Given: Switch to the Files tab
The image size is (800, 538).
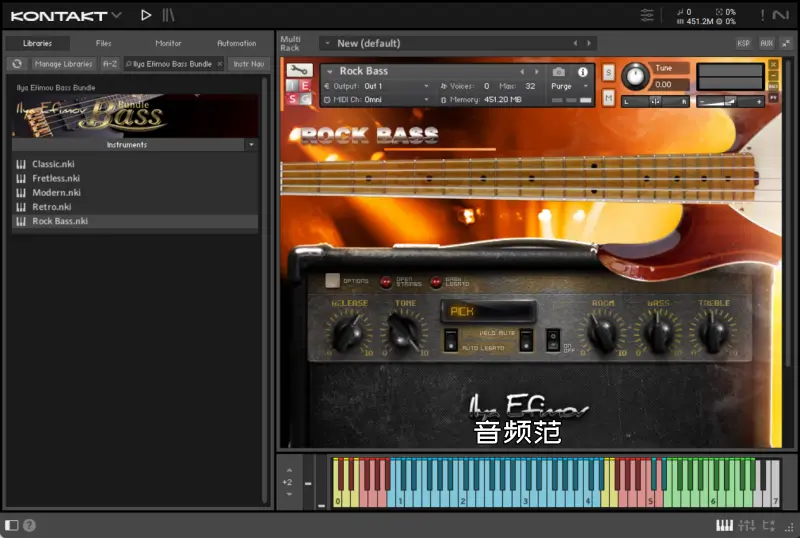Looking at the screenshot, I should click(104, 43).
